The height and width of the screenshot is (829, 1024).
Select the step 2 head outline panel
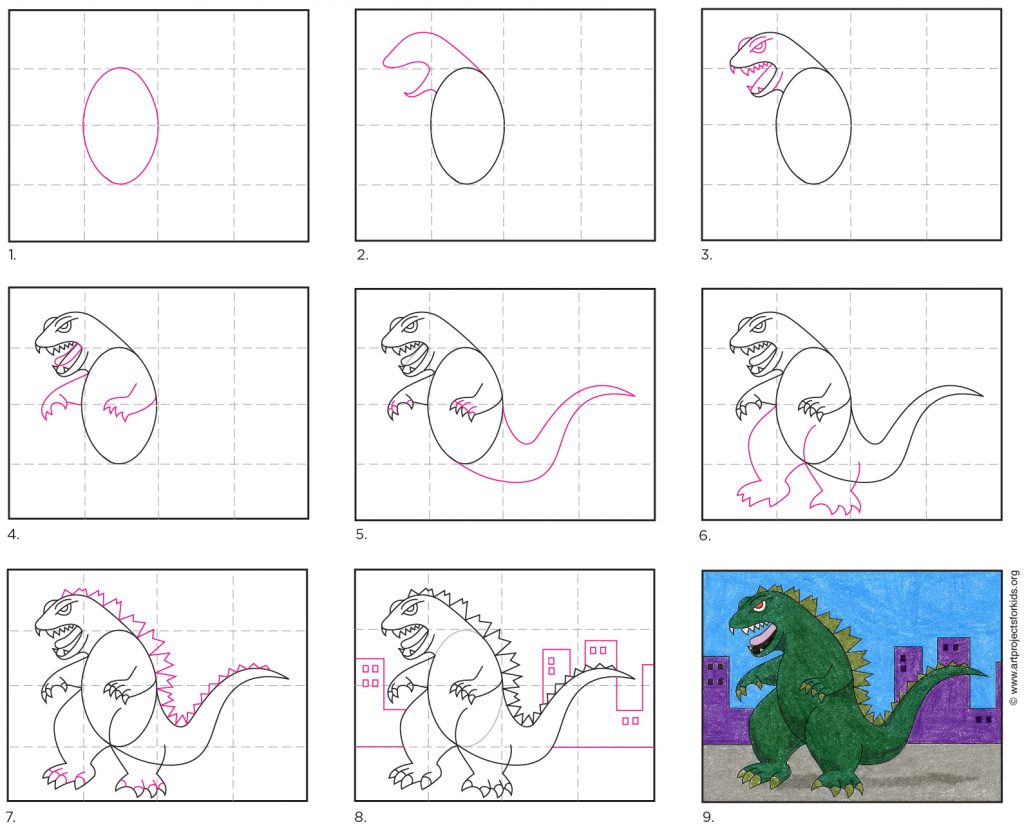505,125
